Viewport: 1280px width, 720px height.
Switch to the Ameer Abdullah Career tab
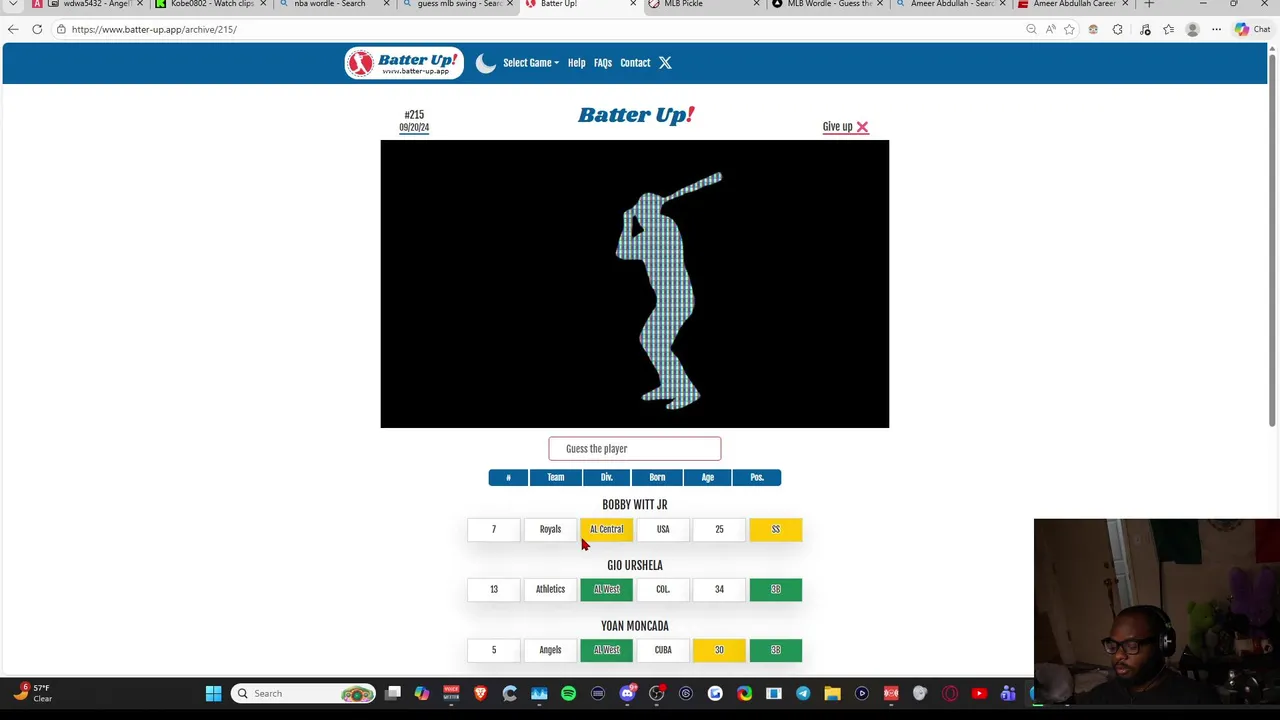1074,4
